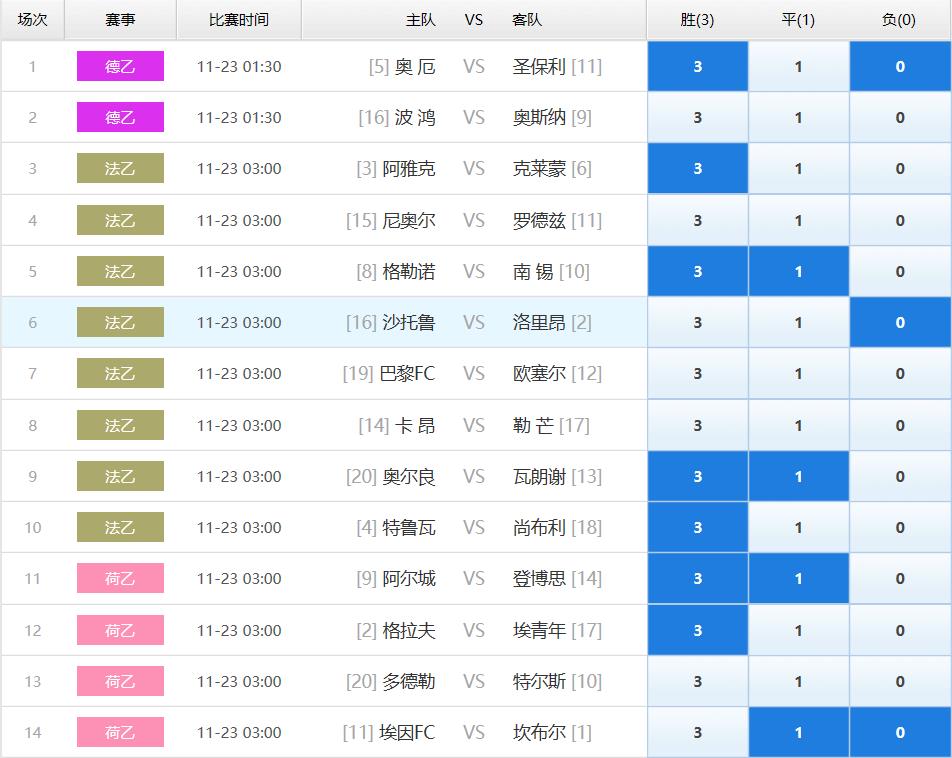Click the 平(1) column header

798,20
